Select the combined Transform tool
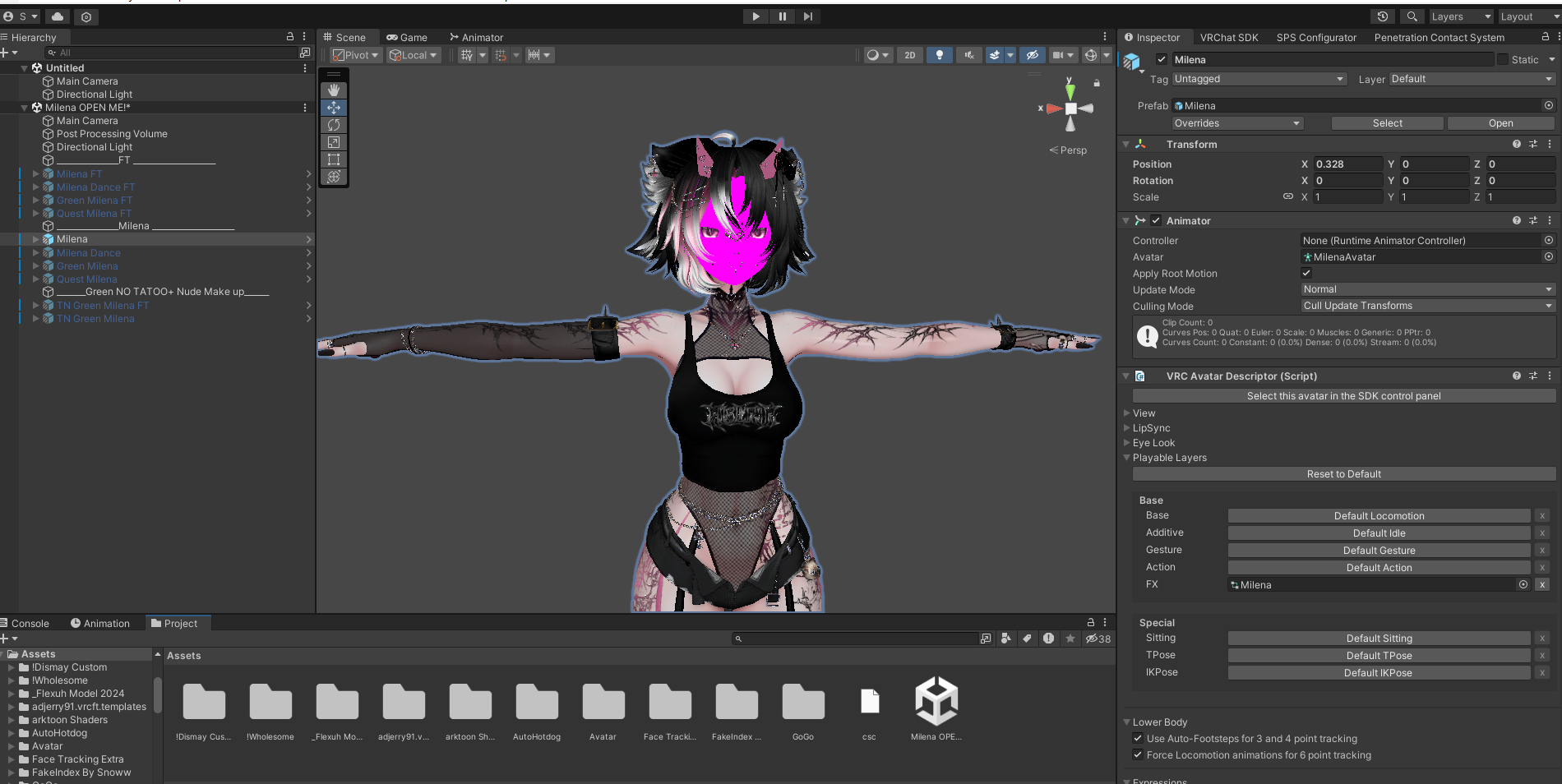The height and width of the screenshot is (784, 1562). 334,177
